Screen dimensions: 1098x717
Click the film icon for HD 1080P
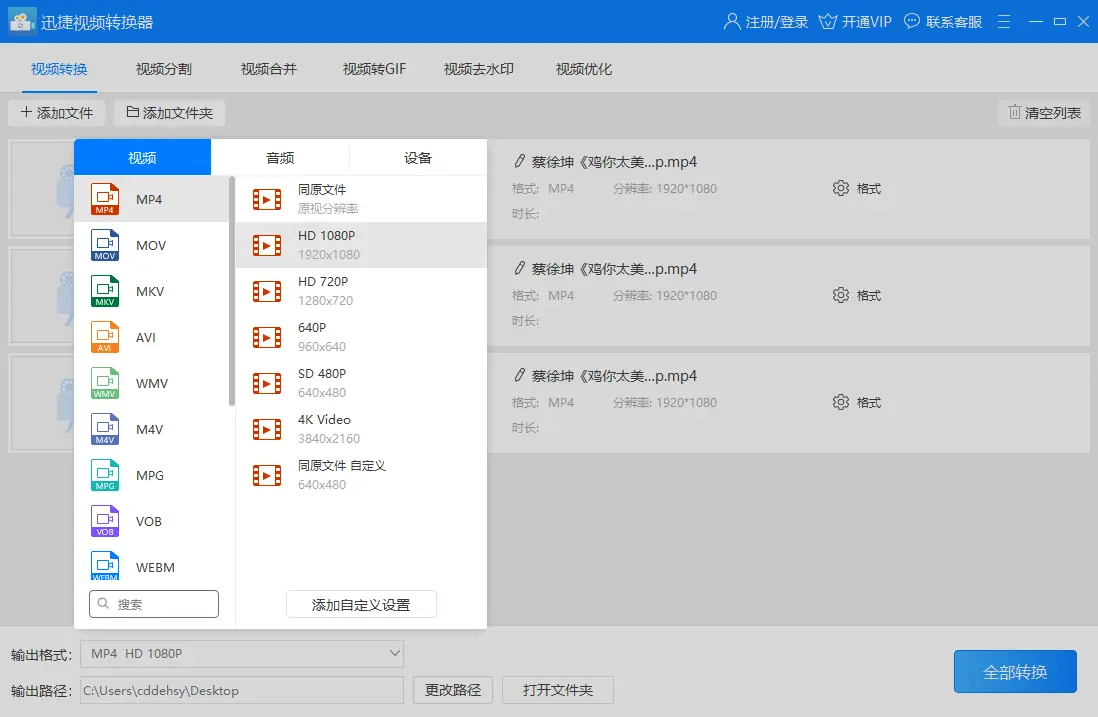[267, 245]
